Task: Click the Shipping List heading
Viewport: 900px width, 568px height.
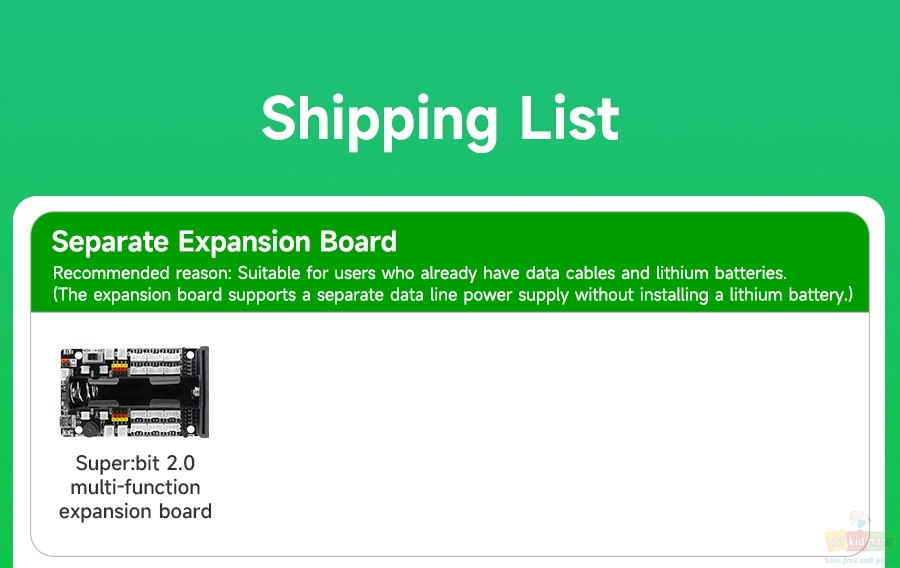Action: pyautogui.click(x=440, y=119)
